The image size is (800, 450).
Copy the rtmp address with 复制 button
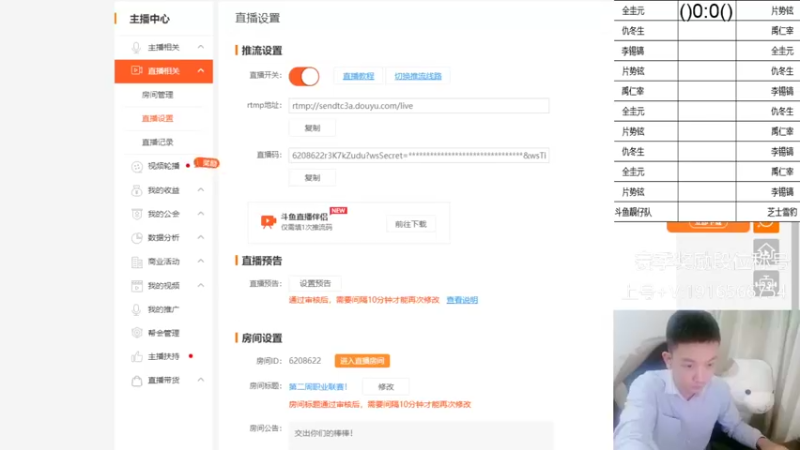pyautogui.click(x=312, y=128)
